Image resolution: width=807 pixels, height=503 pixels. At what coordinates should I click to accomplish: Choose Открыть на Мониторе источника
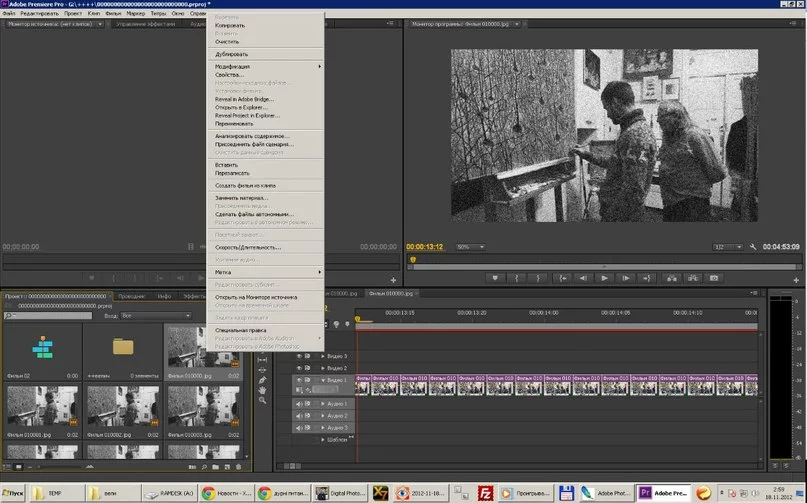click(266, 297)
